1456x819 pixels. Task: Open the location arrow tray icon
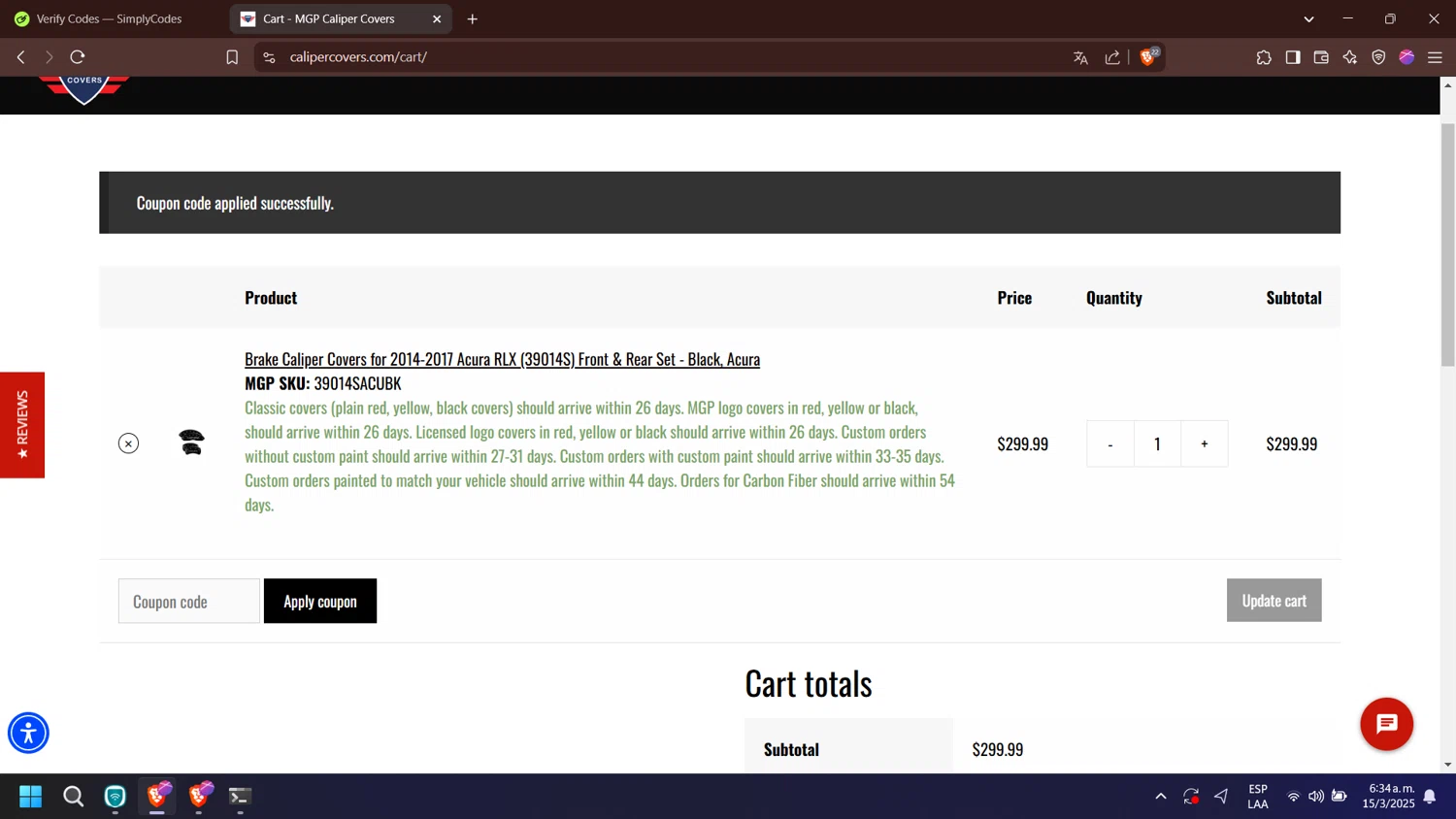(x=1221, y=797)
